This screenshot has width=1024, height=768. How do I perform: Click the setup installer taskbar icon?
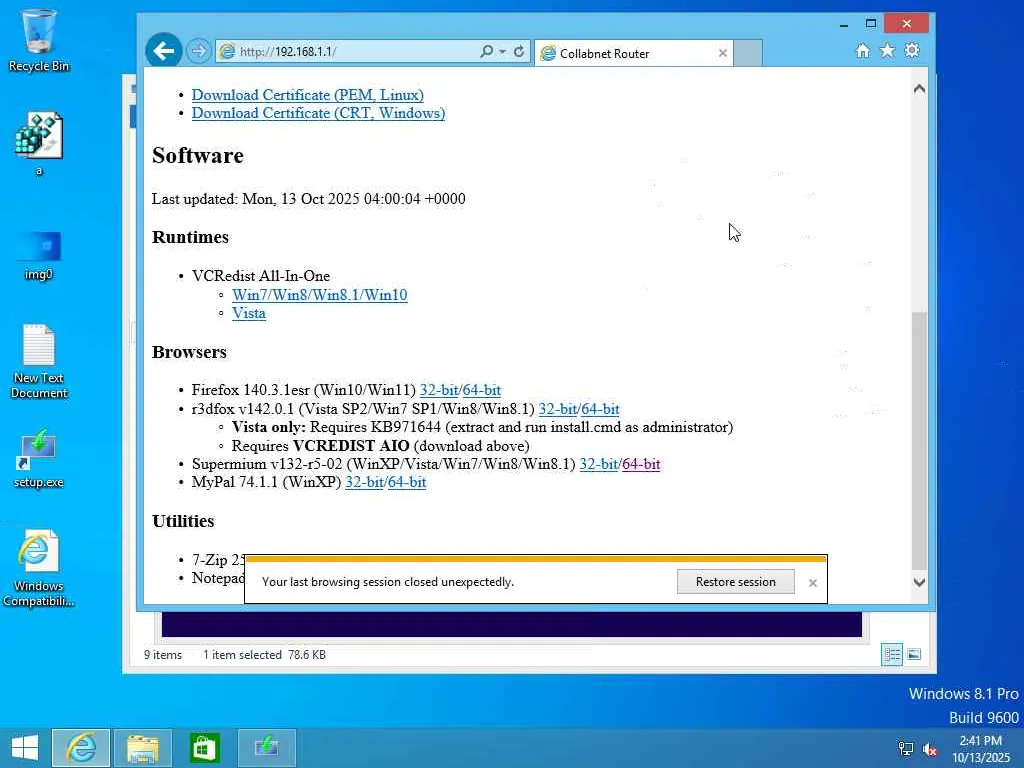[x=266, y=748]
